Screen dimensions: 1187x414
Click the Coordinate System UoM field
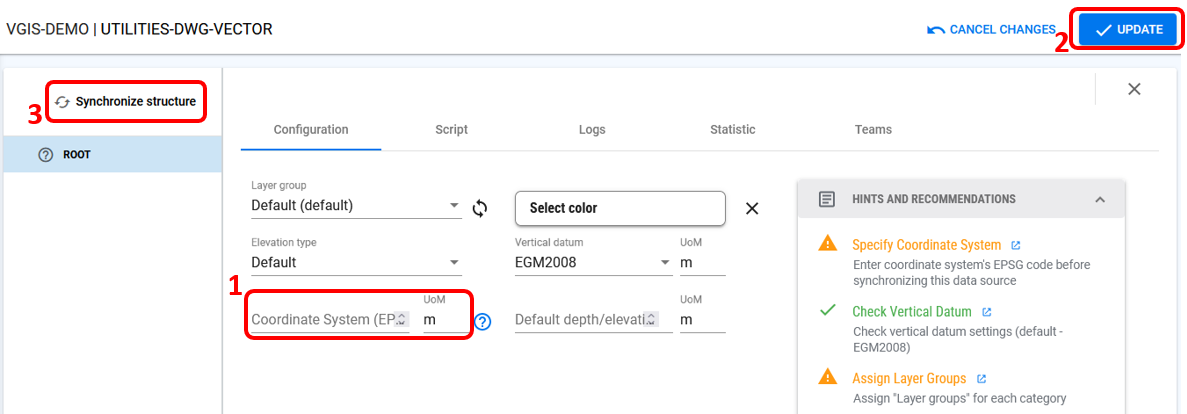click(445, 320)
